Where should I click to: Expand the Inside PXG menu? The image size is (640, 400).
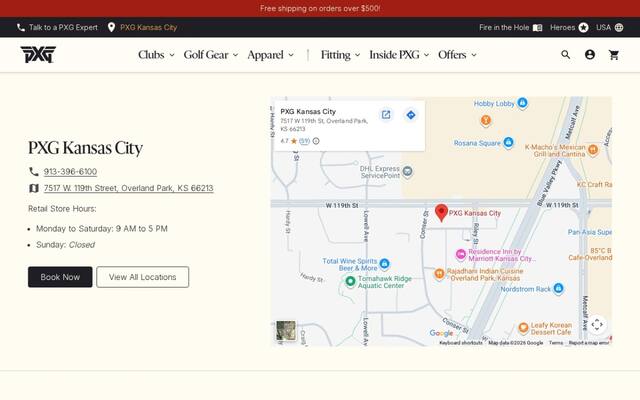click(x=399, y=55)
